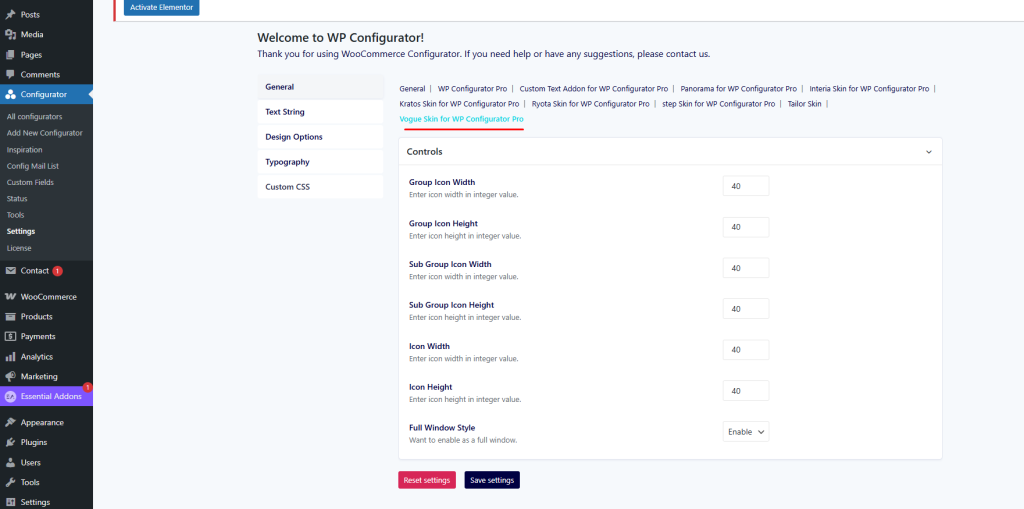Viewport: 1024px width, 509px height.
Task: Click the Media icon in sidebar
Action: [x=10, y=35]
